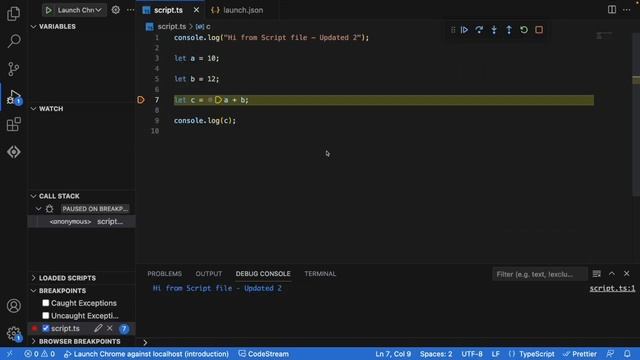This screenshot has height=360, width=640.
Task: Open the Search view
Action: point(13,41)
